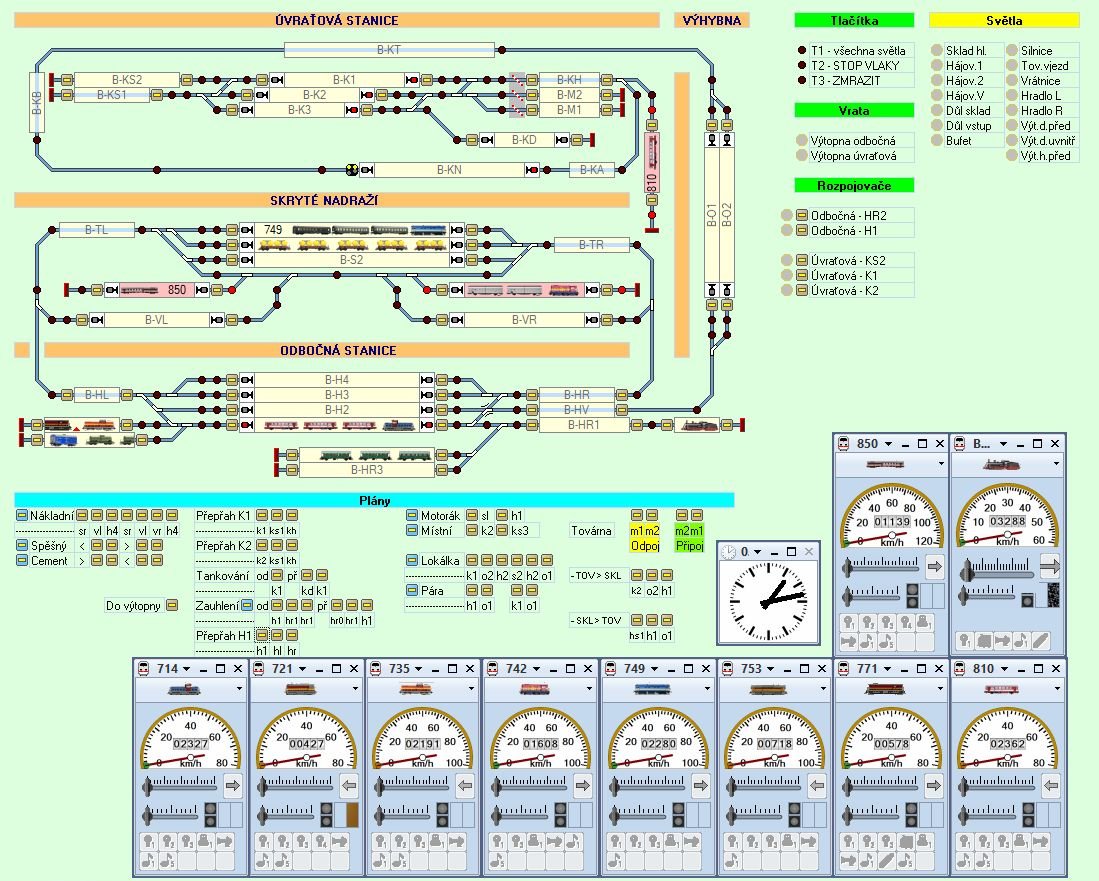Reverse direction arrow in train 742 panel
This screenshot has height=881, width=1099.
click(x=581, y=785)
